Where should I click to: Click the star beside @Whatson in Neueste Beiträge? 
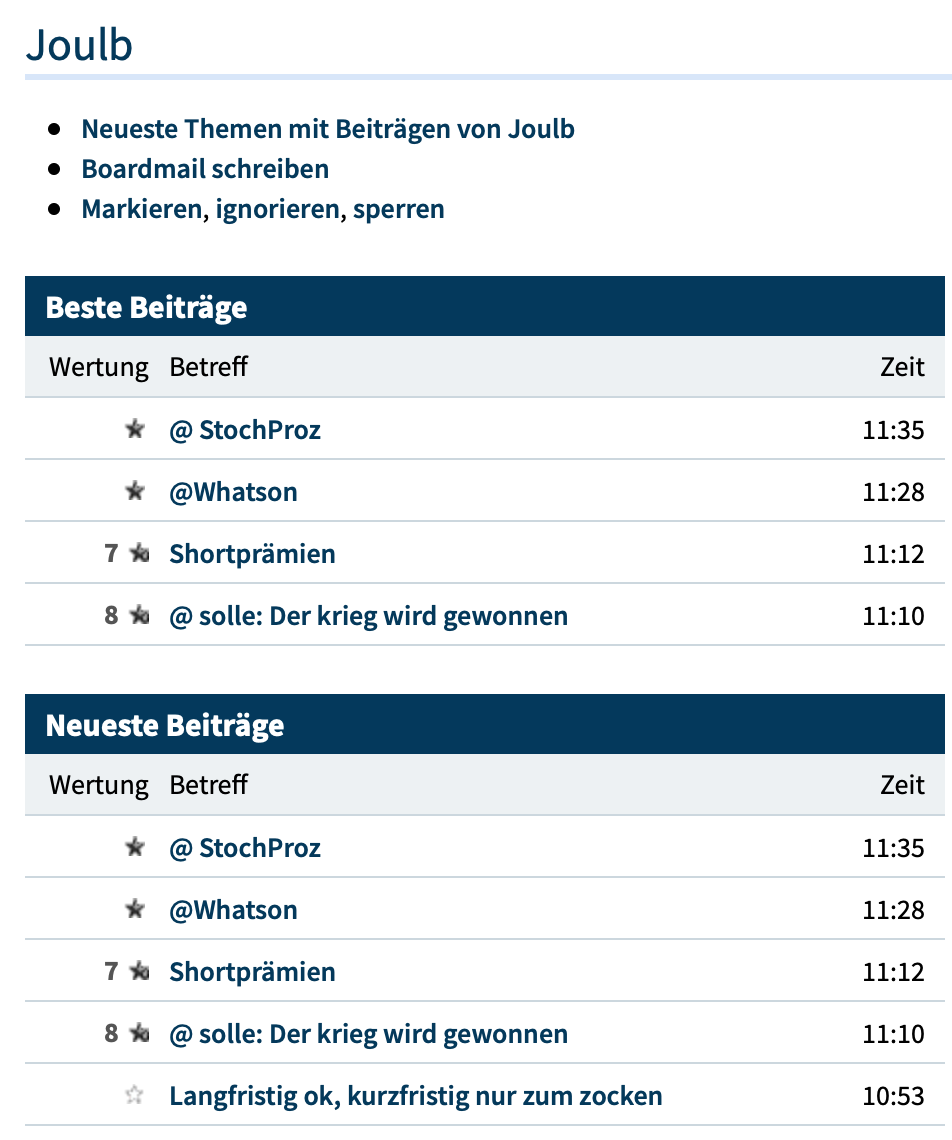pos(136,909)
